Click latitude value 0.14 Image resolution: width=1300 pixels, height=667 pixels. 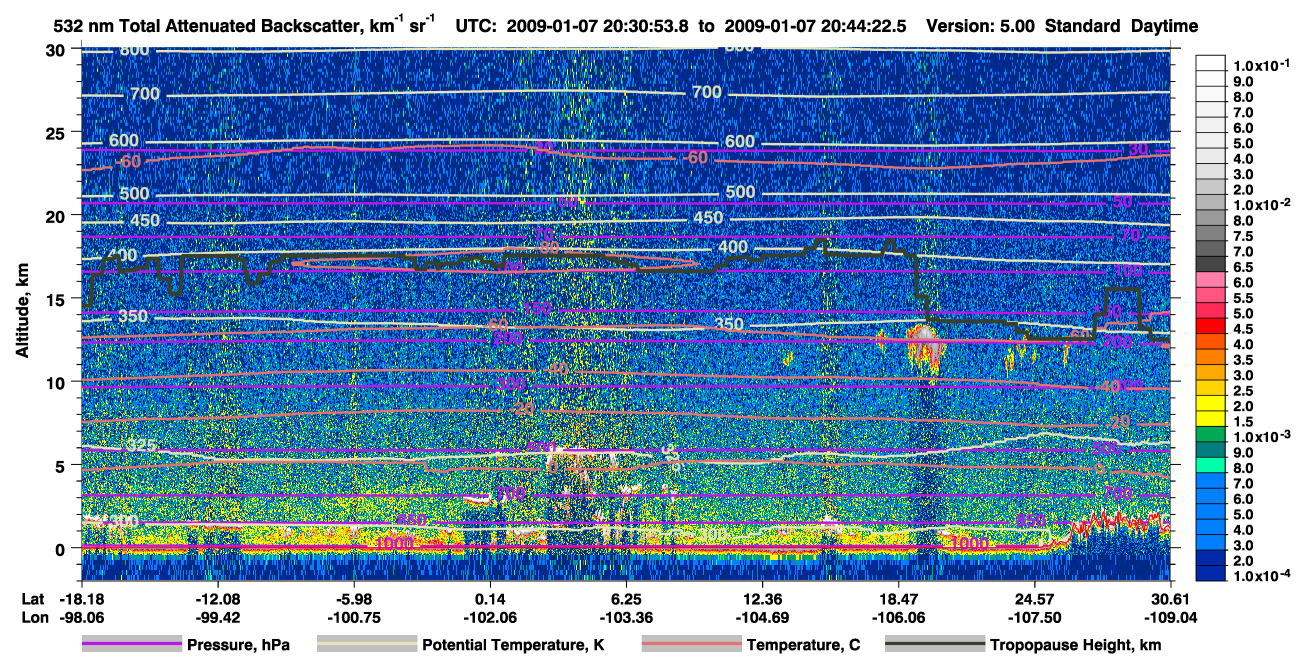(490, 598)
